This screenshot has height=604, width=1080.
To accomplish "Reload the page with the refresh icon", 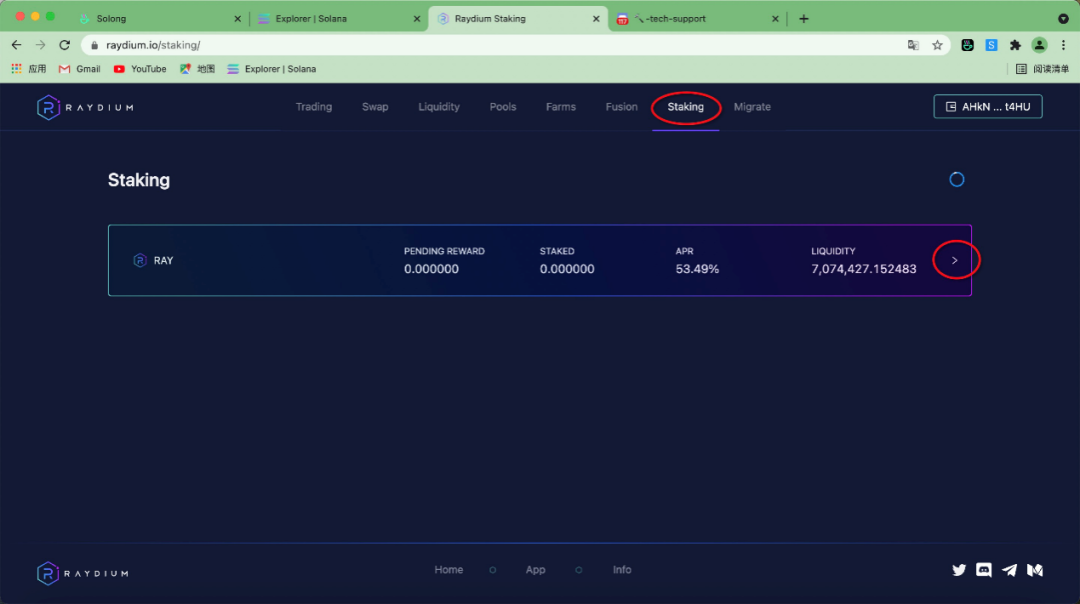I will (65, 45).
